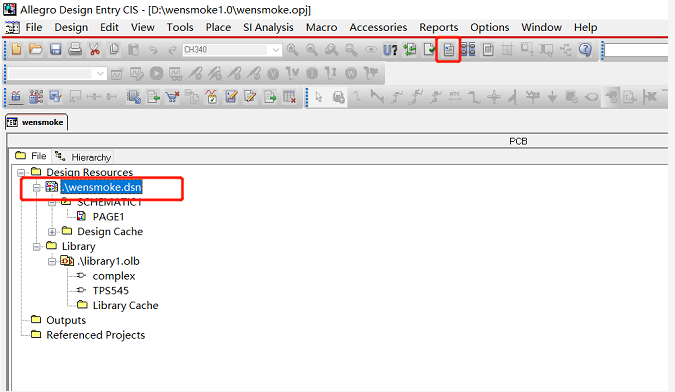Click the Zoom In magnifier icon
The height and width of the screenshot is (392, 675).
click(292, 49)
